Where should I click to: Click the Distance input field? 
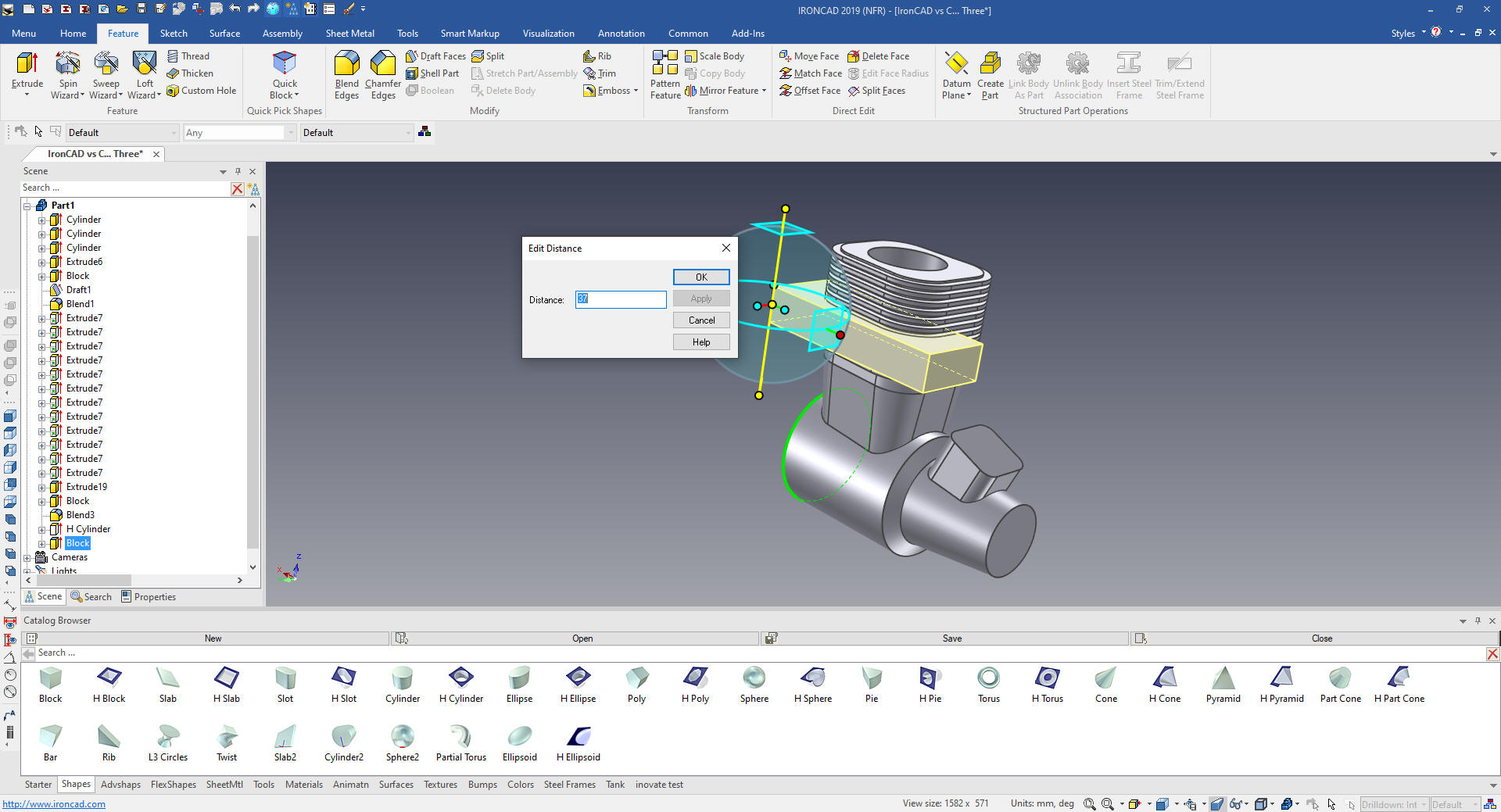621,299
